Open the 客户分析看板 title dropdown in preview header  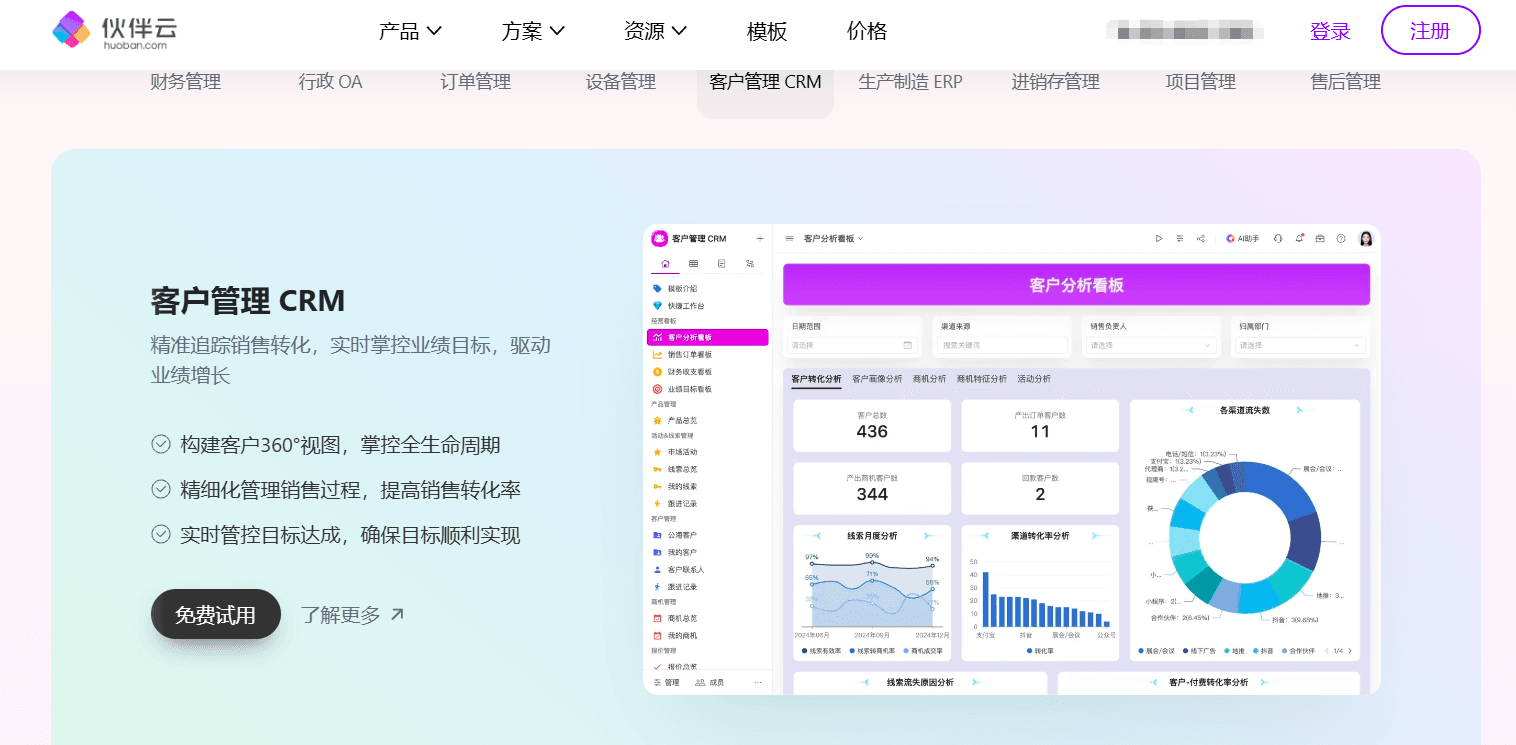[833, 239]
